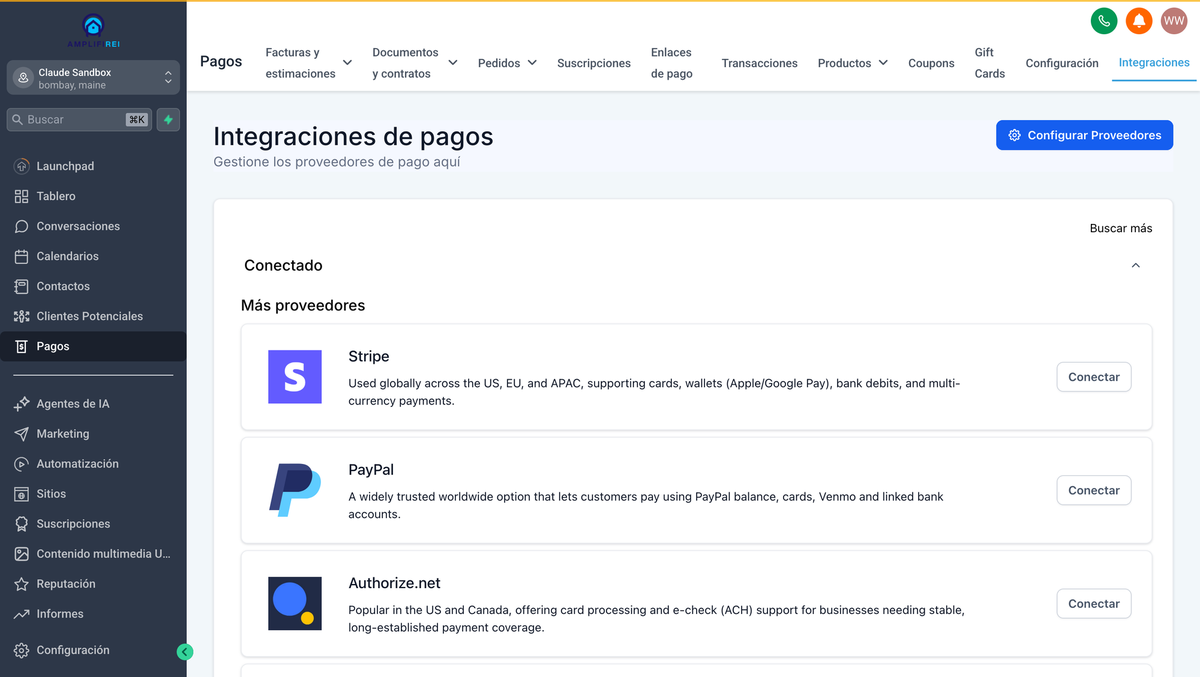Click the Stripe provider name
The image size is (1200, 677).
point(369,356)
